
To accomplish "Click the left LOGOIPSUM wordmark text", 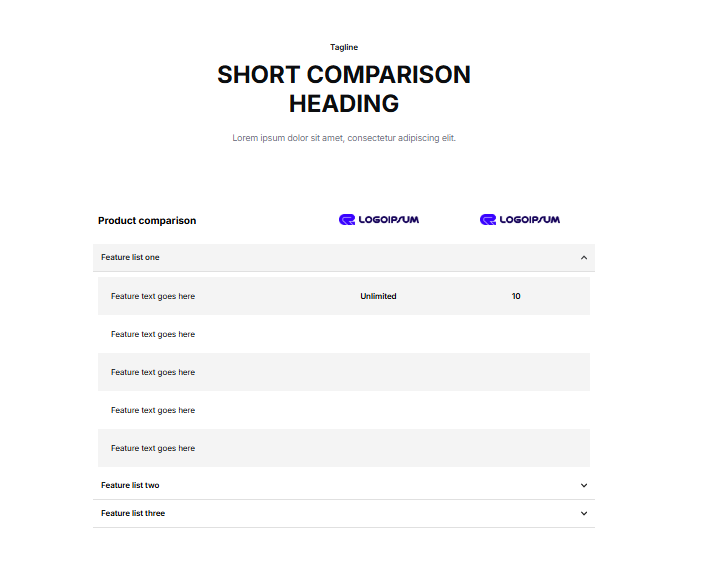I will click(389, 220).
